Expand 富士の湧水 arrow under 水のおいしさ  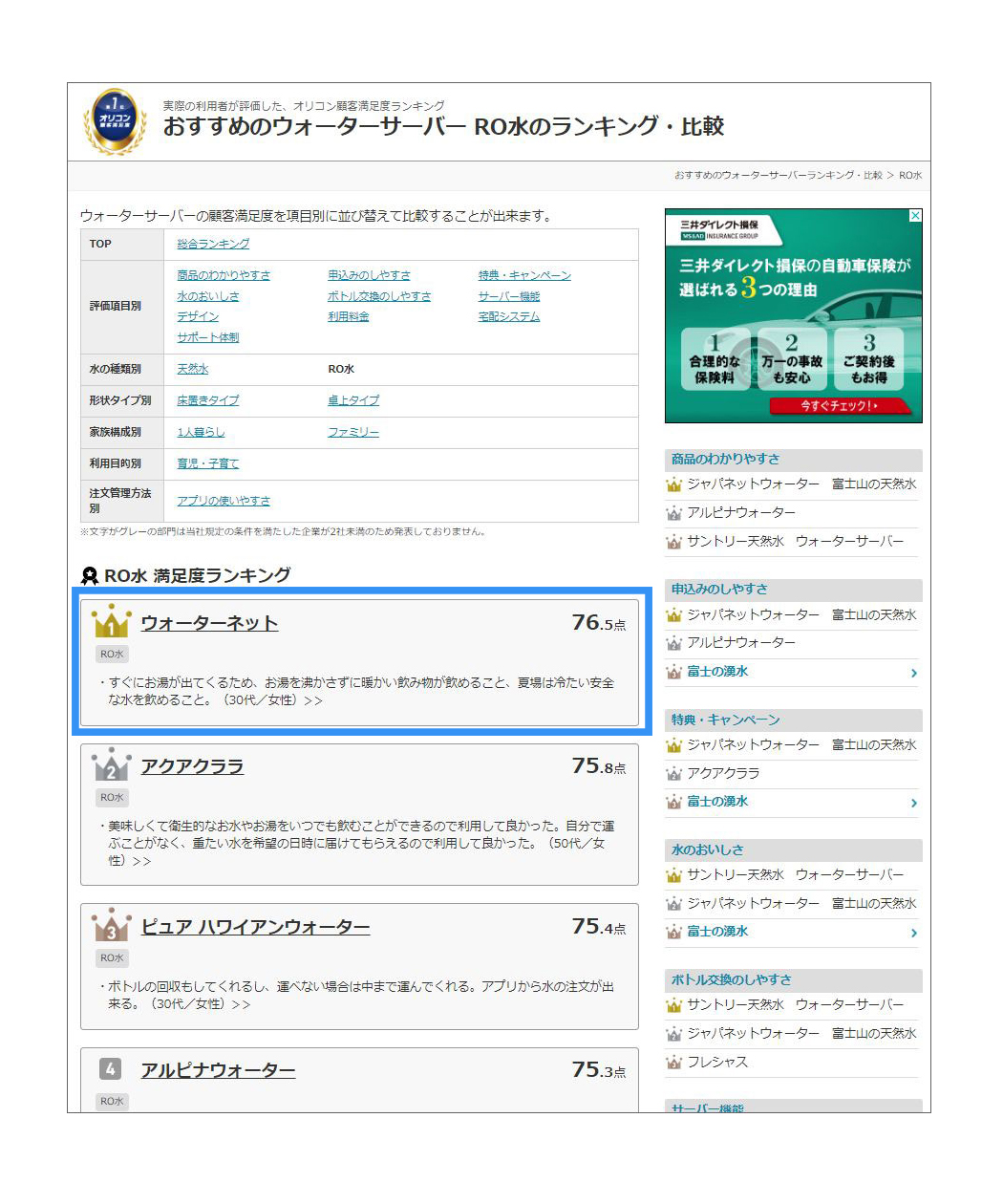[914, 933]
